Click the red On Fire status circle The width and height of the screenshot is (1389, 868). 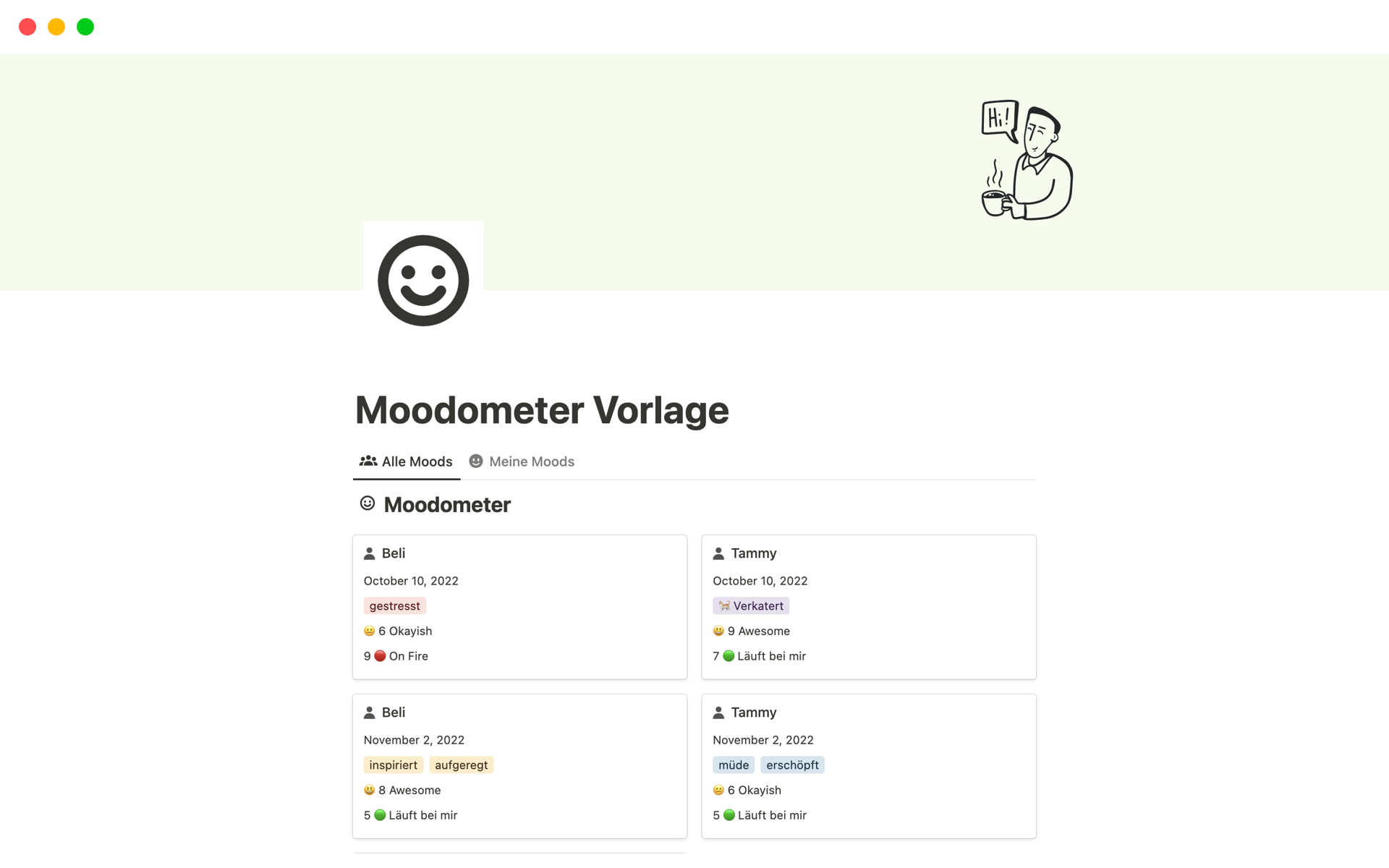tap(380, 656)
